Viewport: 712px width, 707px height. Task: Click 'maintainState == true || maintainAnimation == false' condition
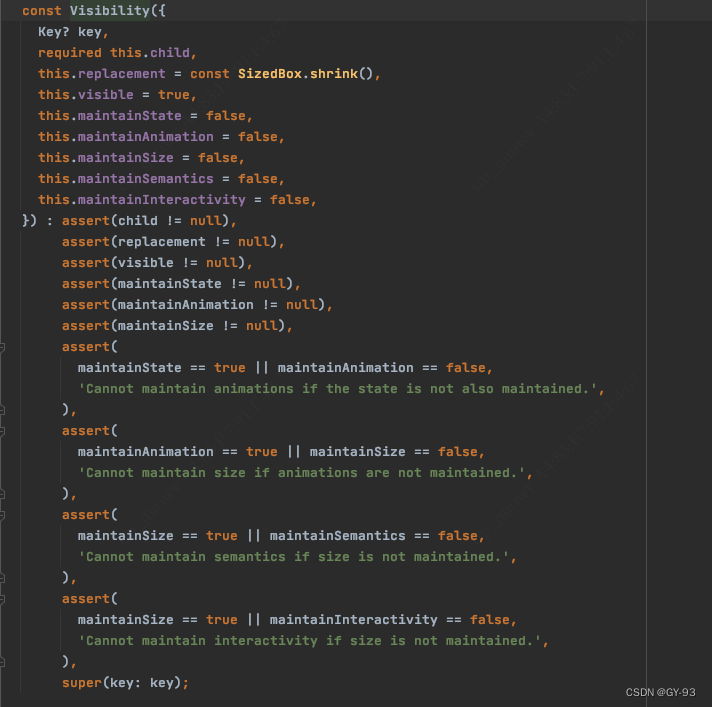click(282, 367)
